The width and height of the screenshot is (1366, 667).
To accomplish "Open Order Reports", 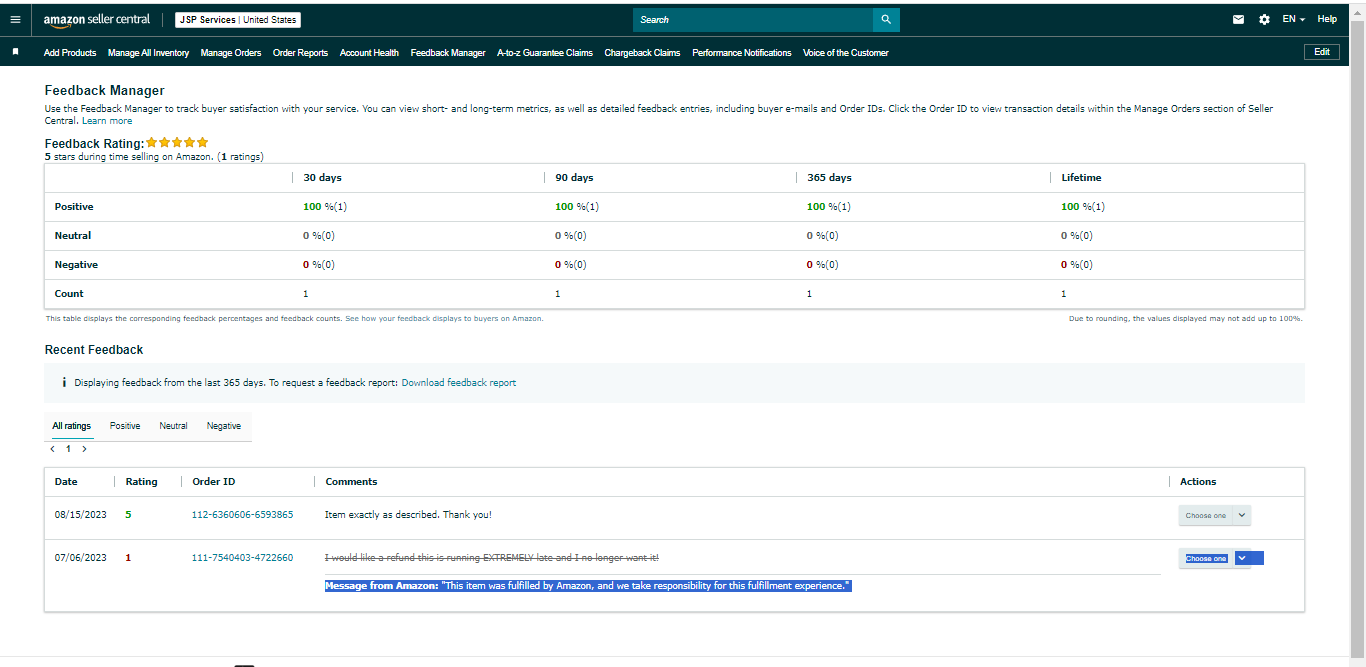I will click(300, 53).
